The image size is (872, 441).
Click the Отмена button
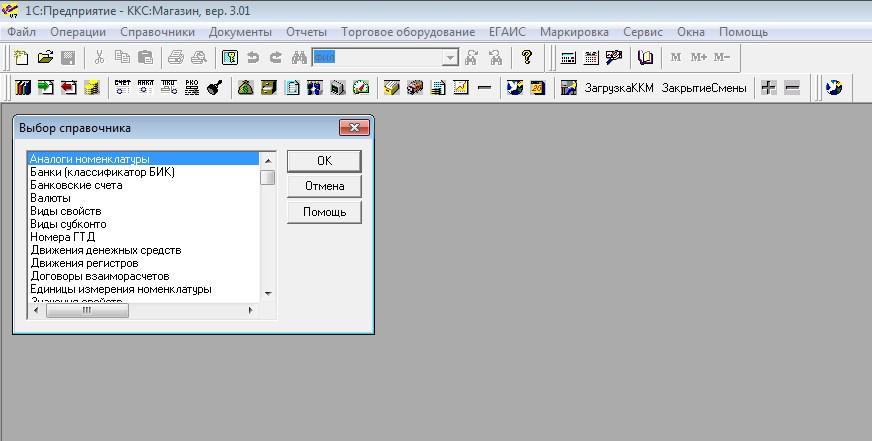tap(324, 186)
